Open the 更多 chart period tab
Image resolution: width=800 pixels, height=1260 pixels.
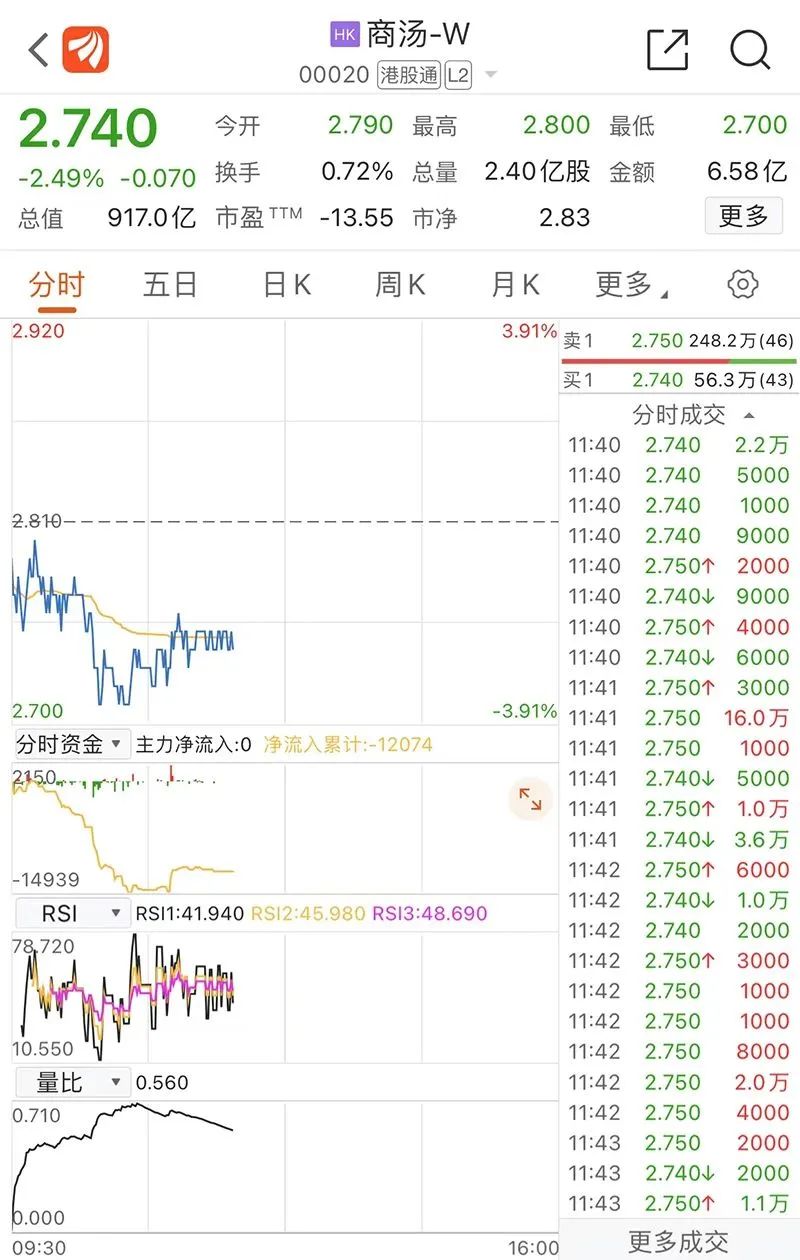pyautogui.click(x=630, y=285)
